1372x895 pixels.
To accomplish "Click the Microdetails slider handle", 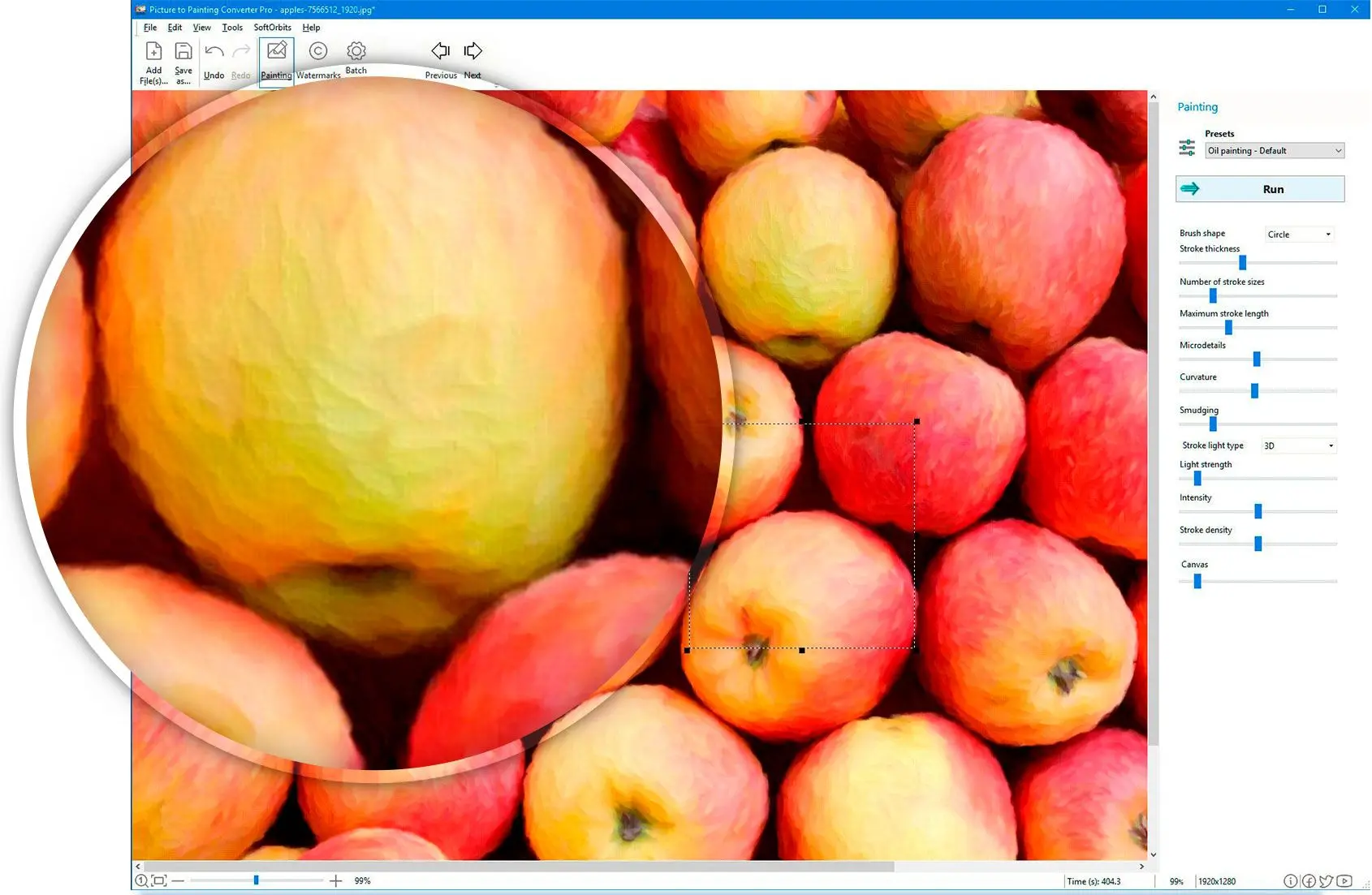I will (x=1257, y=359).
